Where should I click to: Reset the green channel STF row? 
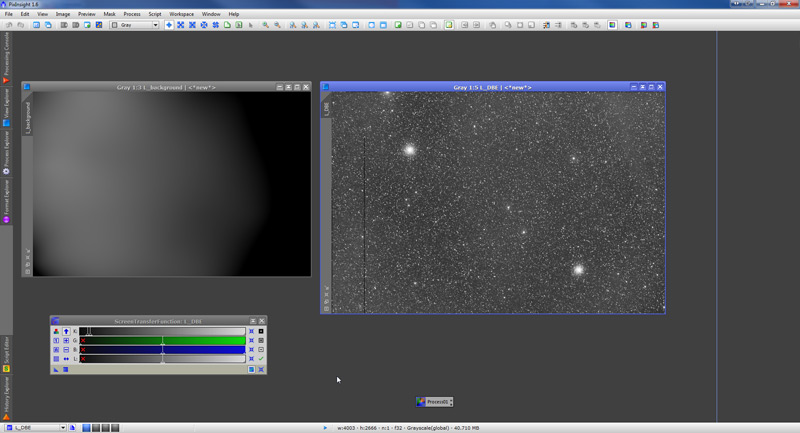[x=251, y=340]
